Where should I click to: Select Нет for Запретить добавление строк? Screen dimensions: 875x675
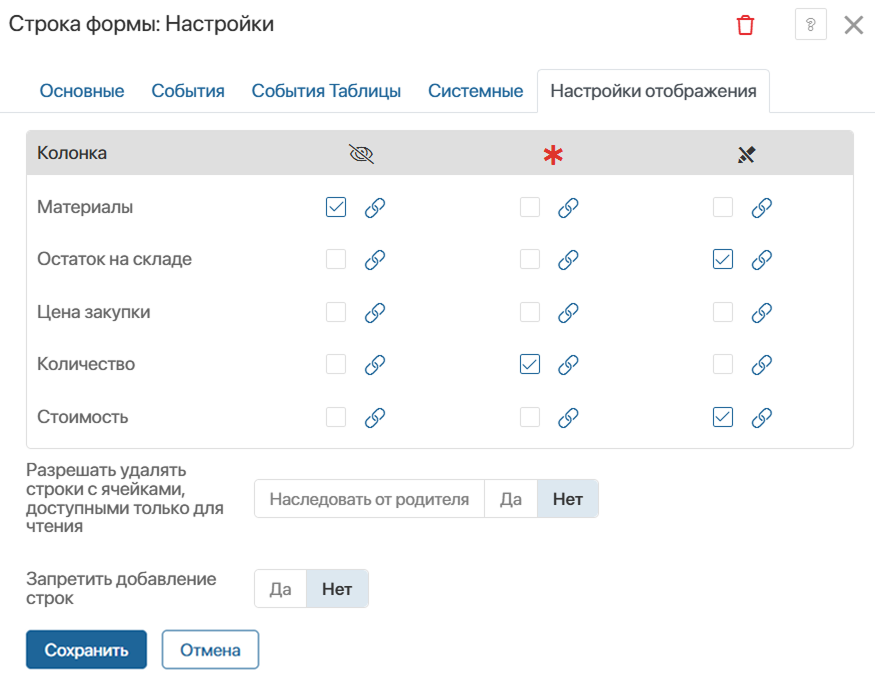337,589
